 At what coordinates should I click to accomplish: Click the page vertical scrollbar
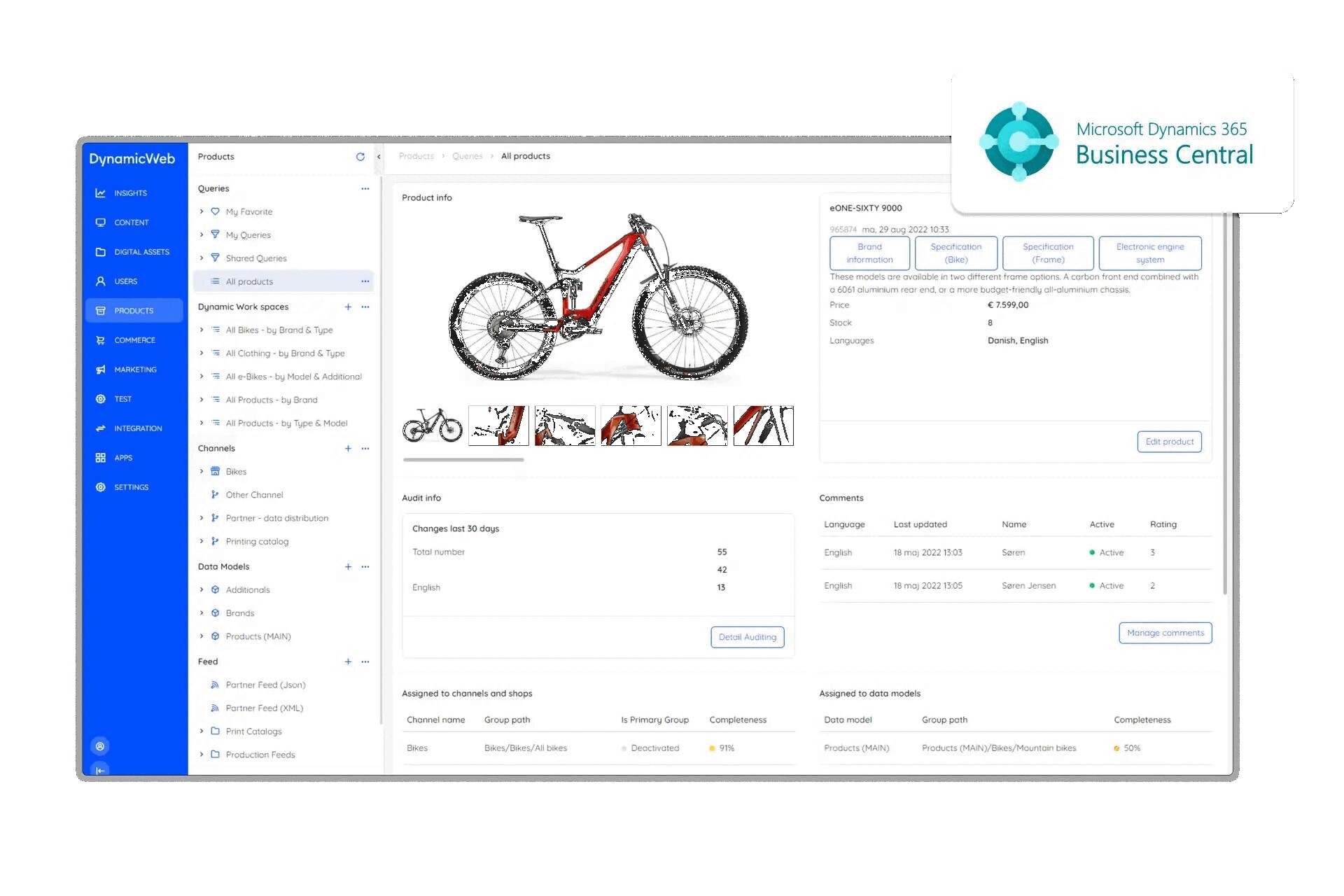[1224, 402]
